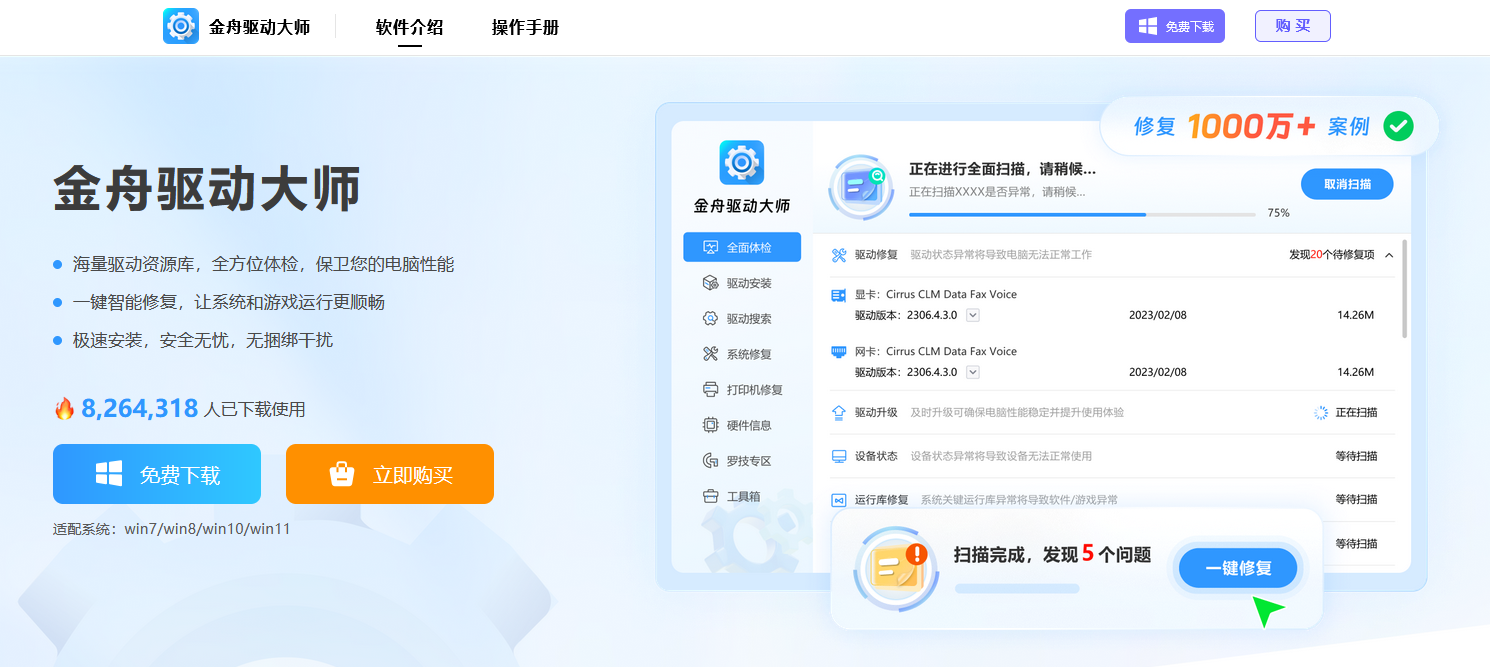Collapse the 驱动修复 section chevron
Image resolution: width=1490 pixels, height=667 pixels.
point(1389,255)
